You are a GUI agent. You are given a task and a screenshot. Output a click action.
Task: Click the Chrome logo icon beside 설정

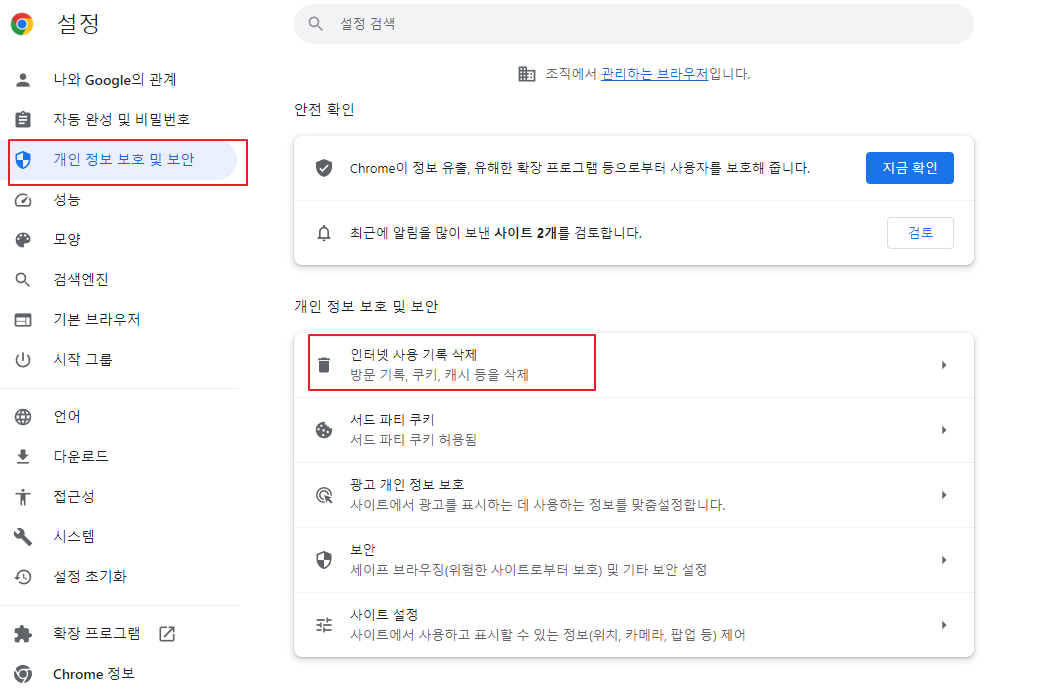pos(22,24)
